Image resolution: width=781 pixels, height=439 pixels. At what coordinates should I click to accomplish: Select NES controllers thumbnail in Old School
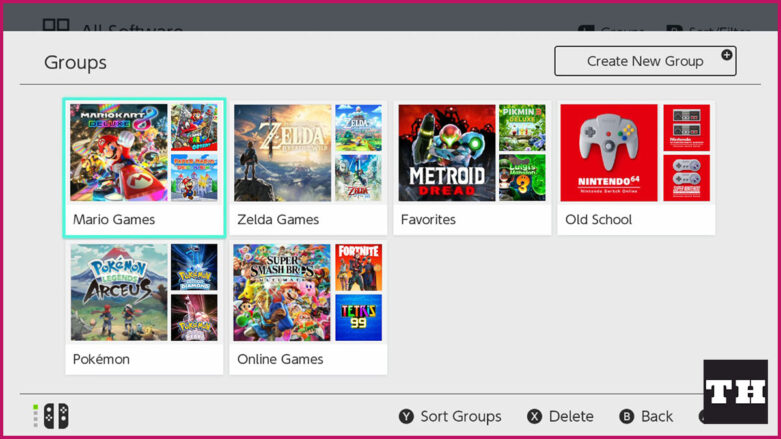686,128
